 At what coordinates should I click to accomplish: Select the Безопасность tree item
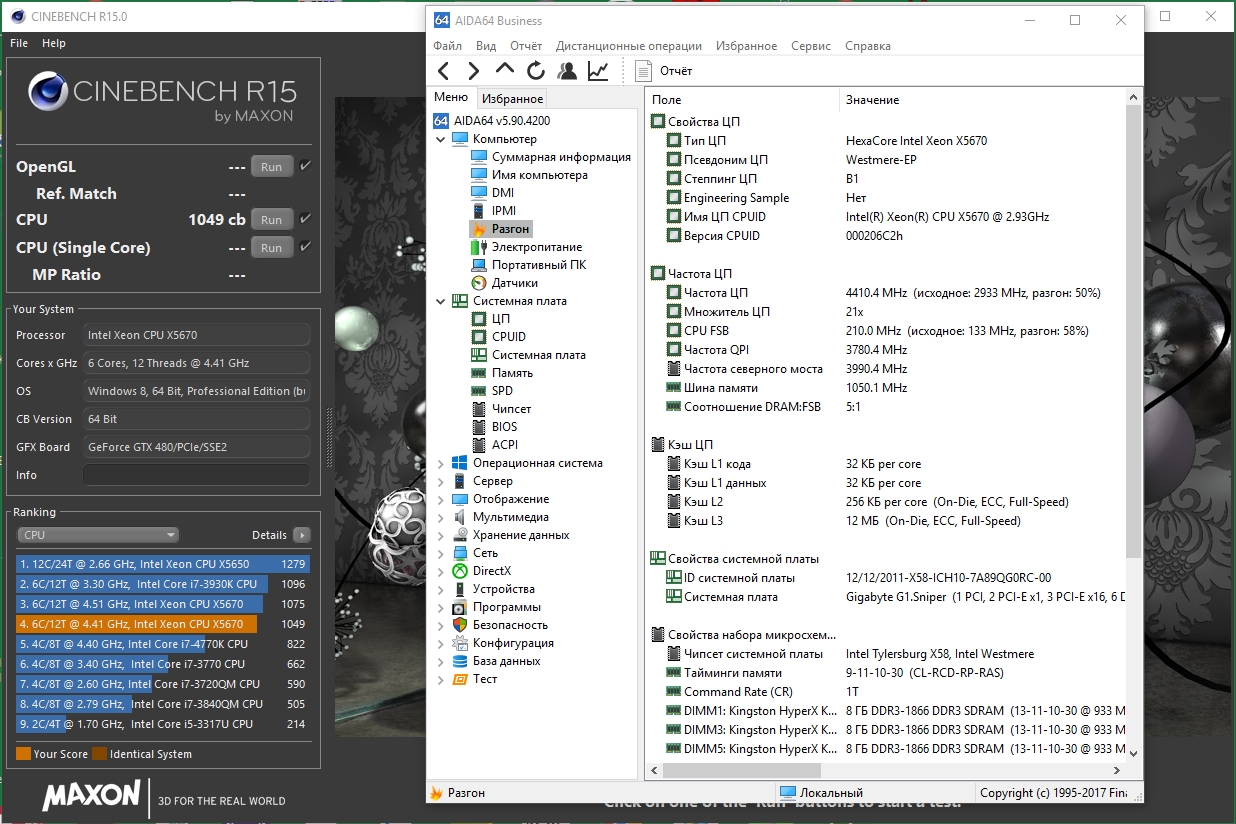pyautogui.click(x=502, y=625)
